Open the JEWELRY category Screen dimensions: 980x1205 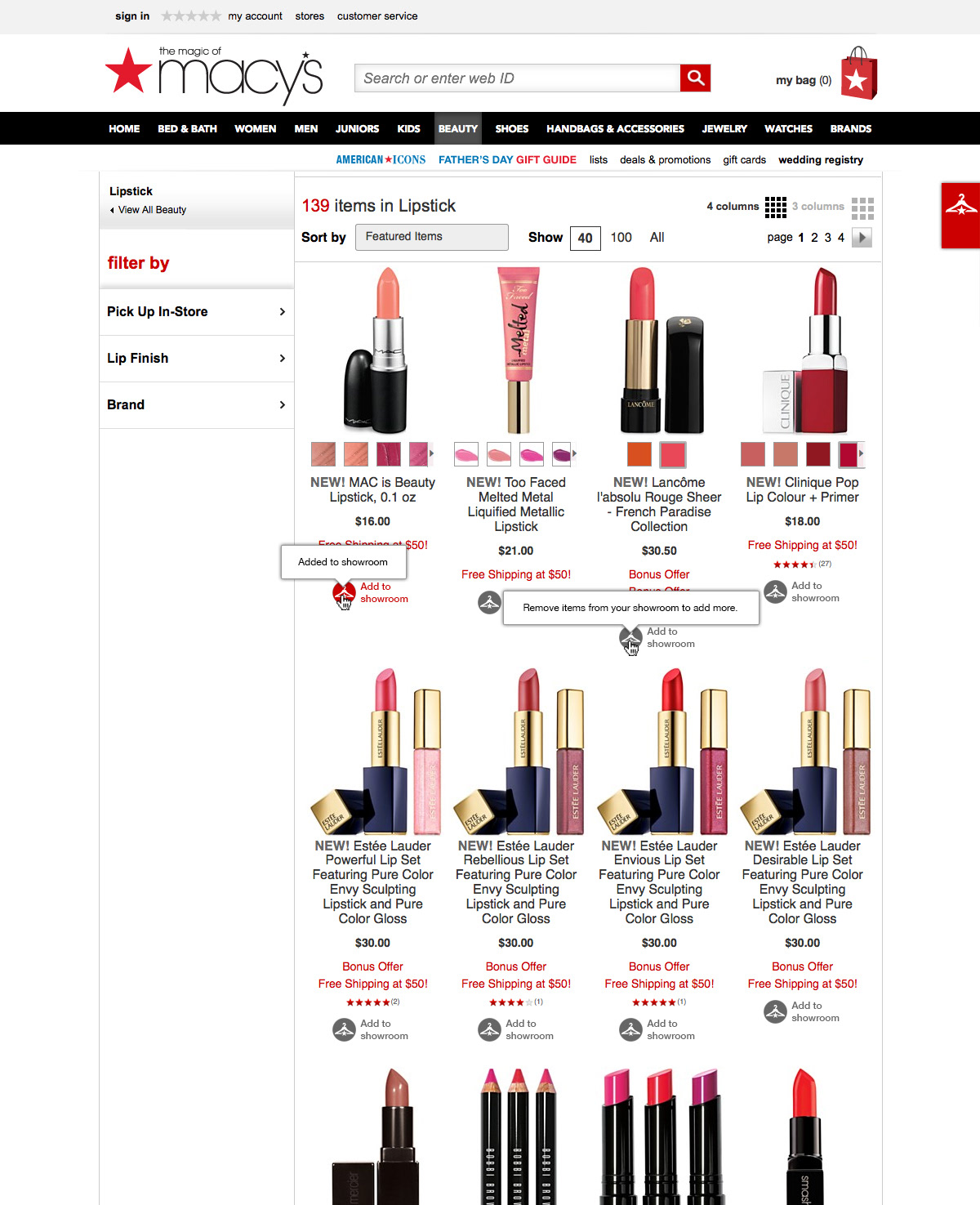(724, 128)
